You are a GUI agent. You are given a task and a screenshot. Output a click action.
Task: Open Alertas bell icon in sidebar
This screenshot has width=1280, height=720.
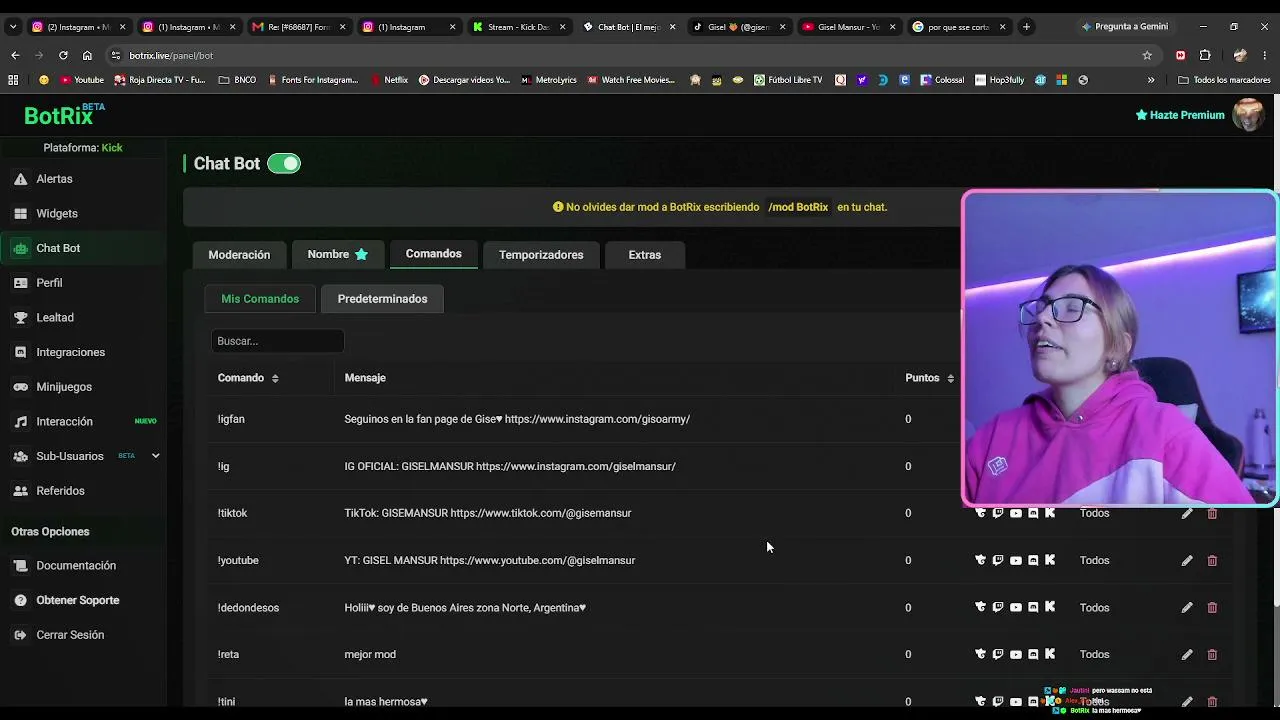(x=20, y=179)
